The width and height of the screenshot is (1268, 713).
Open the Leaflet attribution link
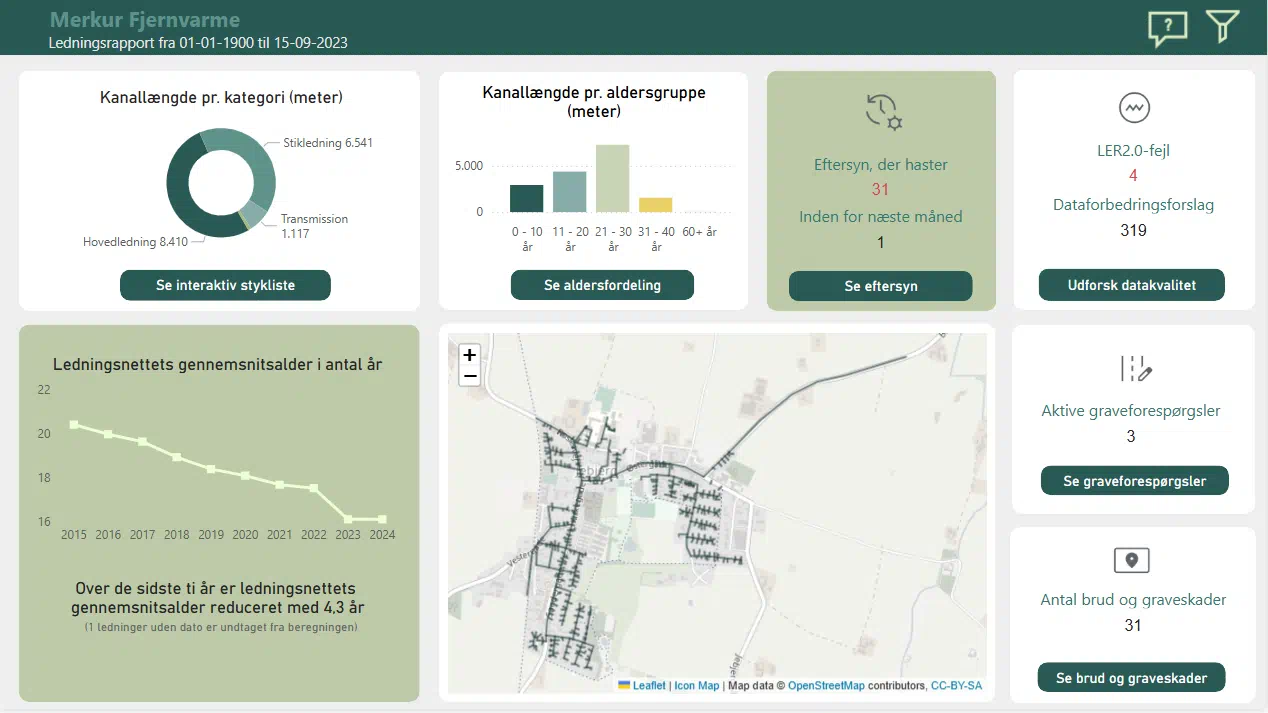(x=648, y=686)
